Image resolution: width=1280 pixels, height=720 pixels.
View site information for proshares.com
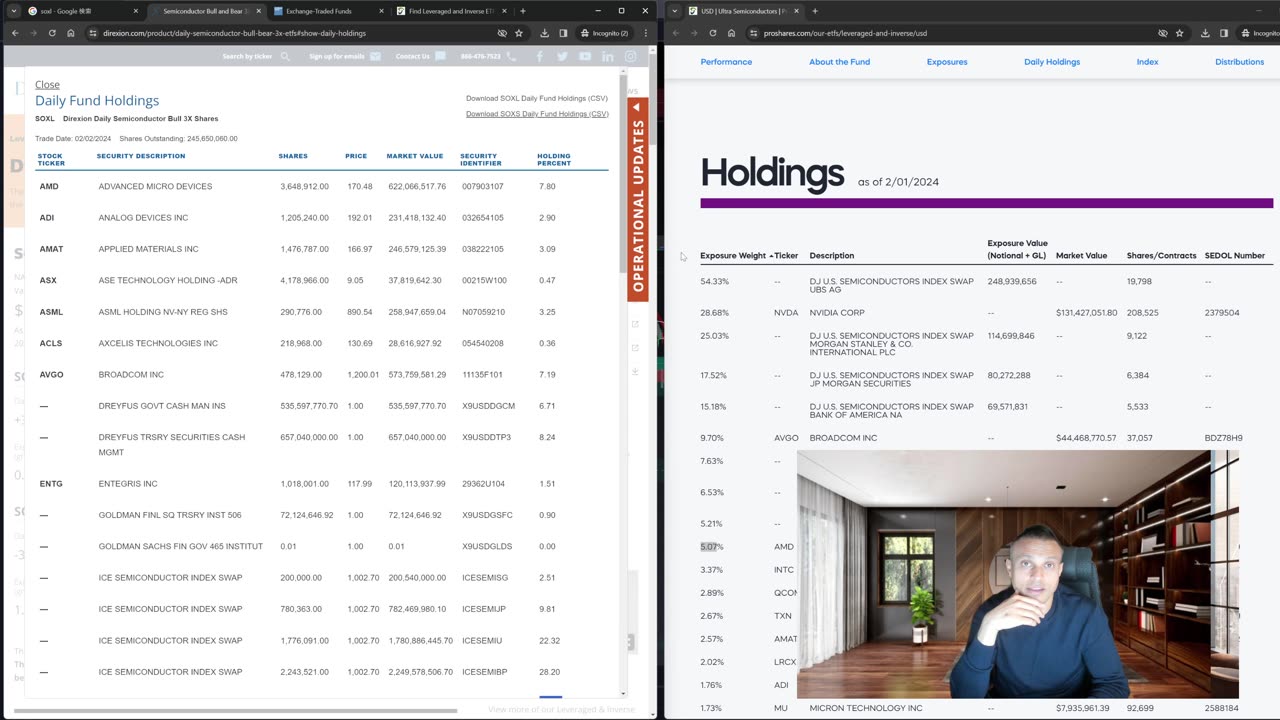coord(753,33)
